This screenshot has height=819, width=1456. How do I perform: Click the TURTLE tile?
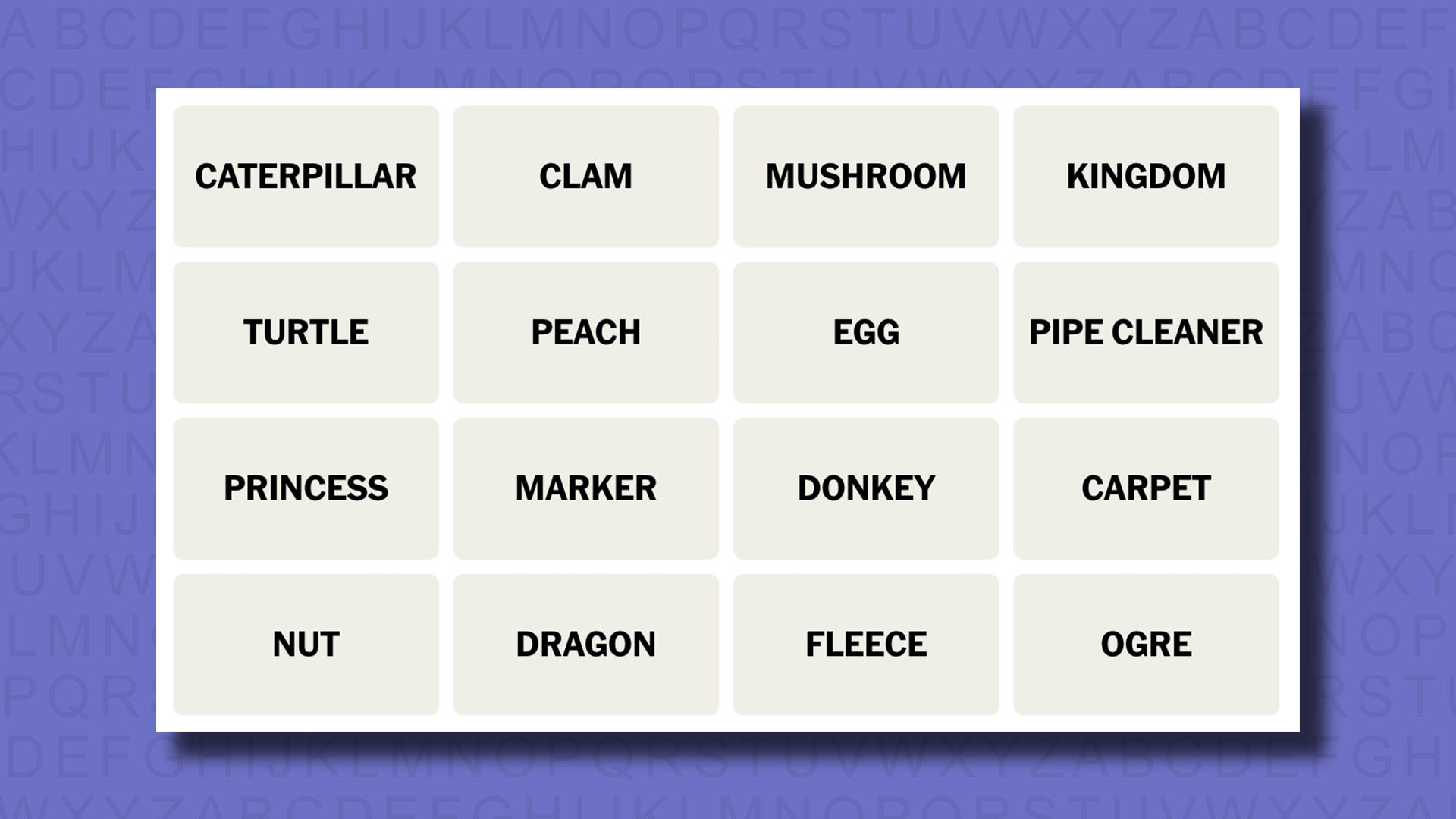[x=305, y=332]
